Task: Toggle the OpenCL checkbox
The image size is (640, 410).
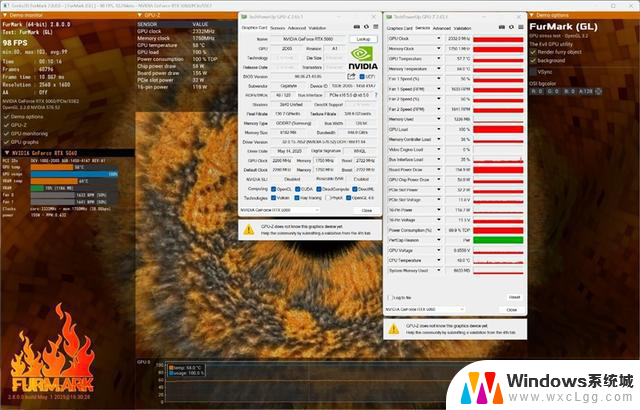Action: [x=273, y=189]
